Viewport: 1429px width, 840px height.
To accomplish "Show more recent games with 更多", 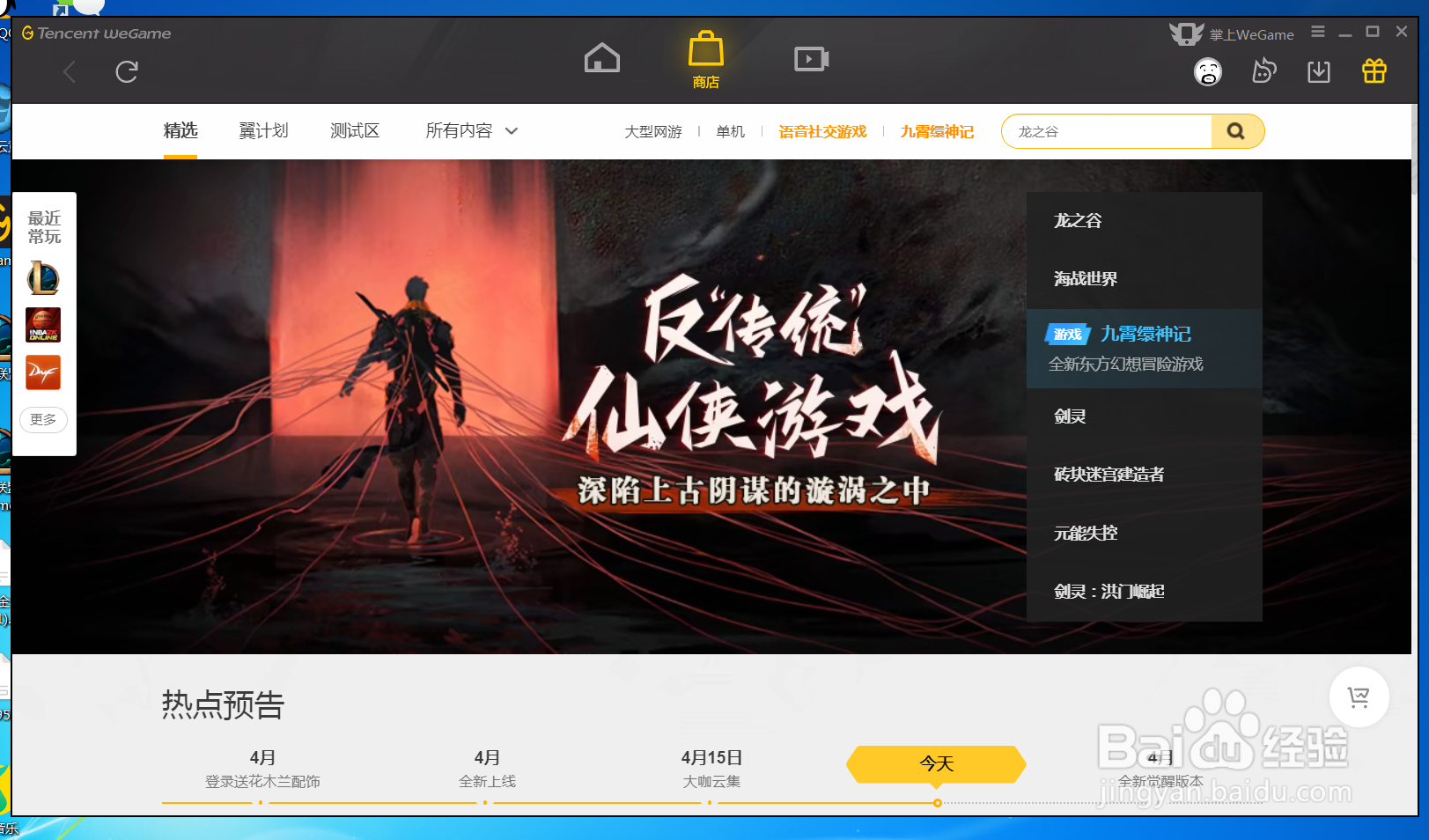I will click(x=43, y=420).
